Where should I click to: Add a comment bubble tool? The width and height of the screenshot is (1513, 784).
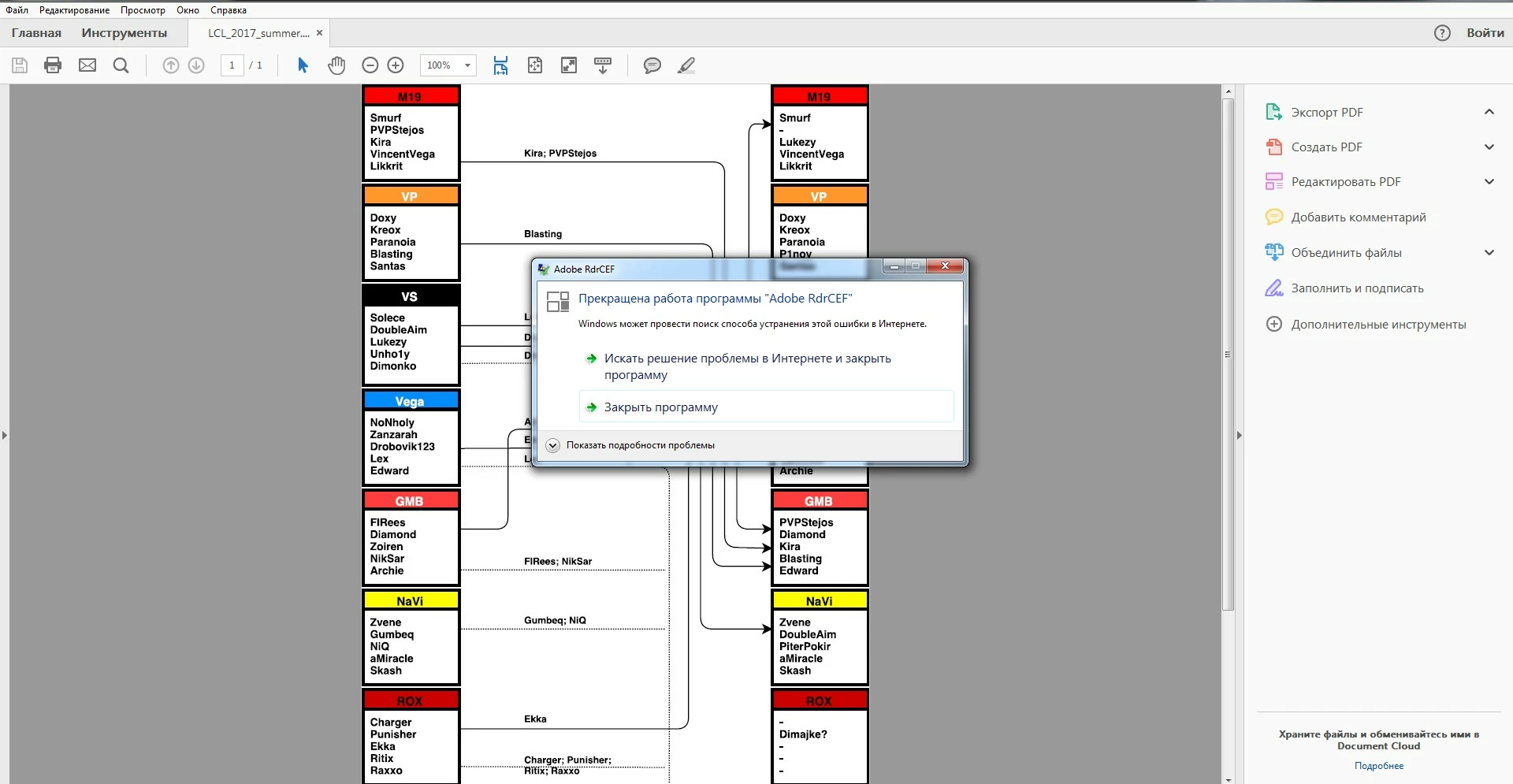click(652, 65)
